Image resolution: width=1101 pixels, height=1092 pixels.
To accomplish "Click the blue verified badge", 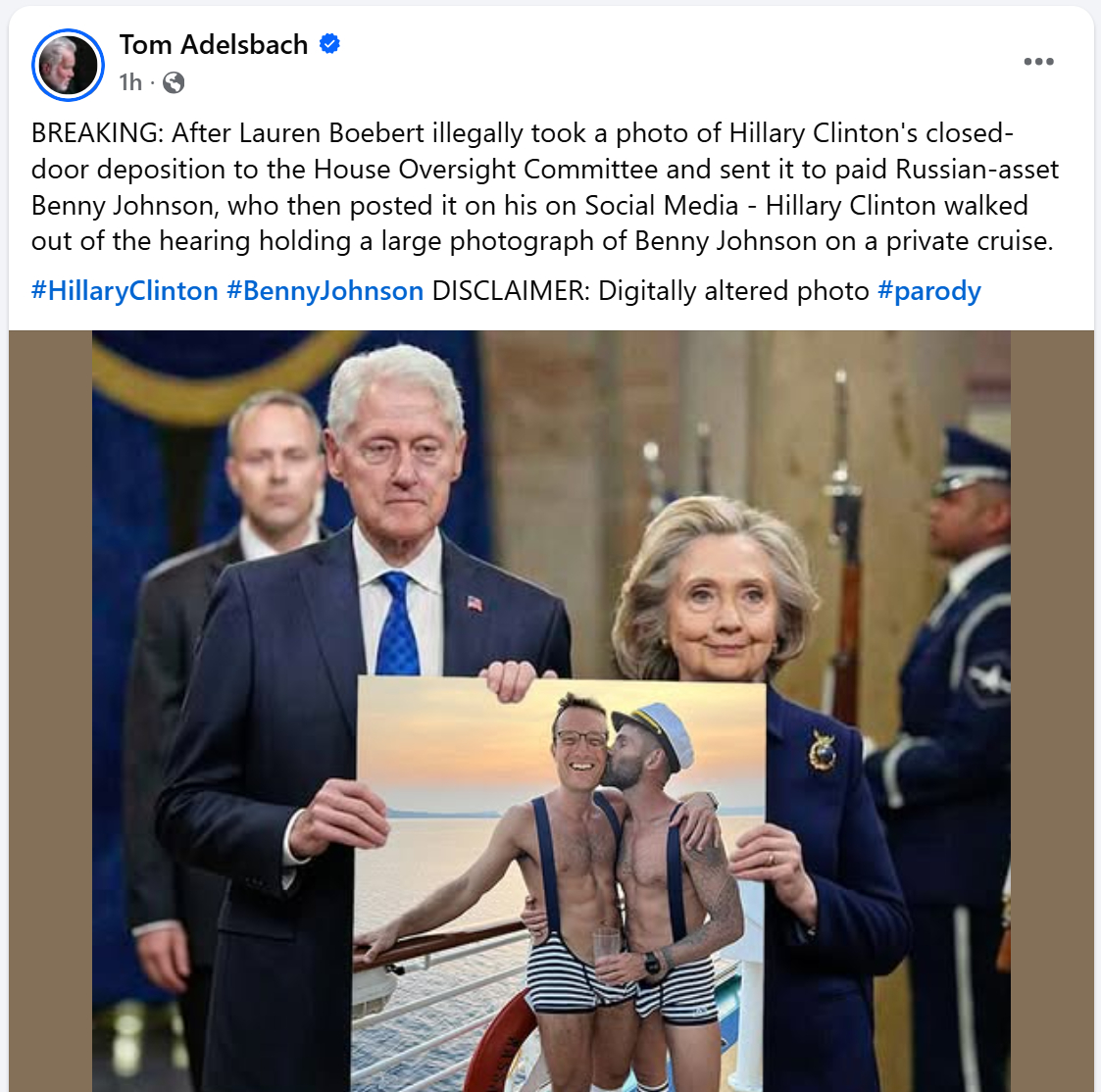I will (329, 44).
